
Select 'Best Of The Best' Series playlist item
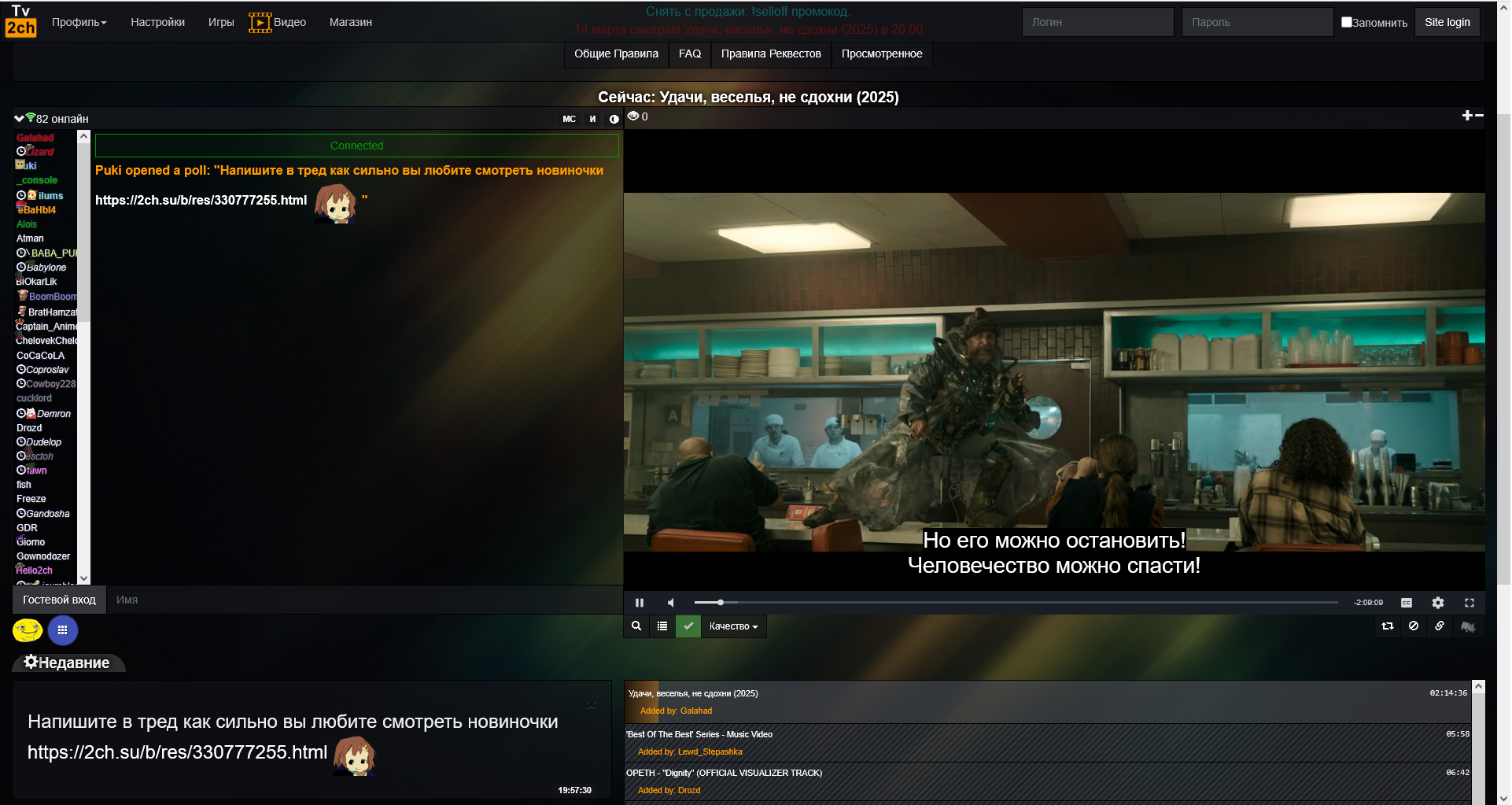point(1048,743)
